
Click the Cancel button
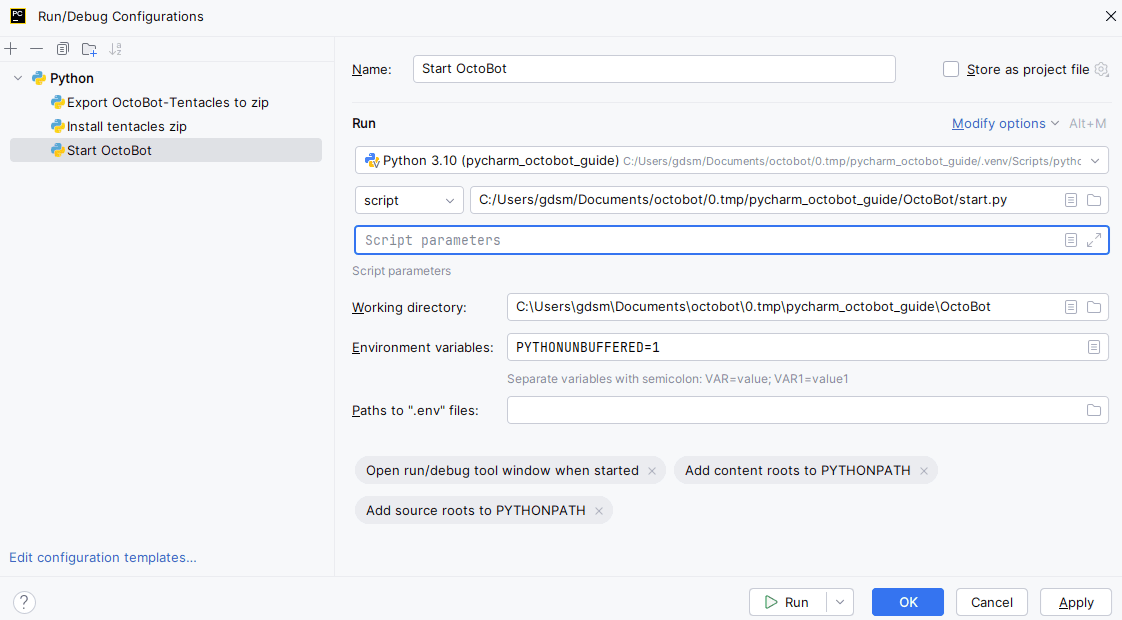(992, 603)
